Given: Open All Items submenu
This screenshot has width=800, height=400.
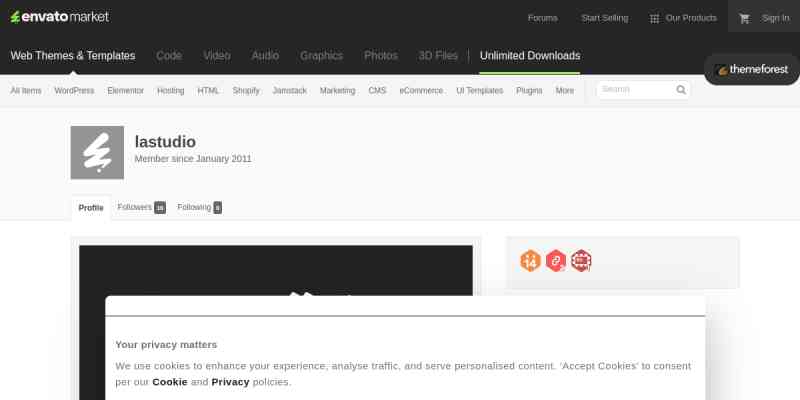Looking at the screenshot, I should (x=26, y=91).
